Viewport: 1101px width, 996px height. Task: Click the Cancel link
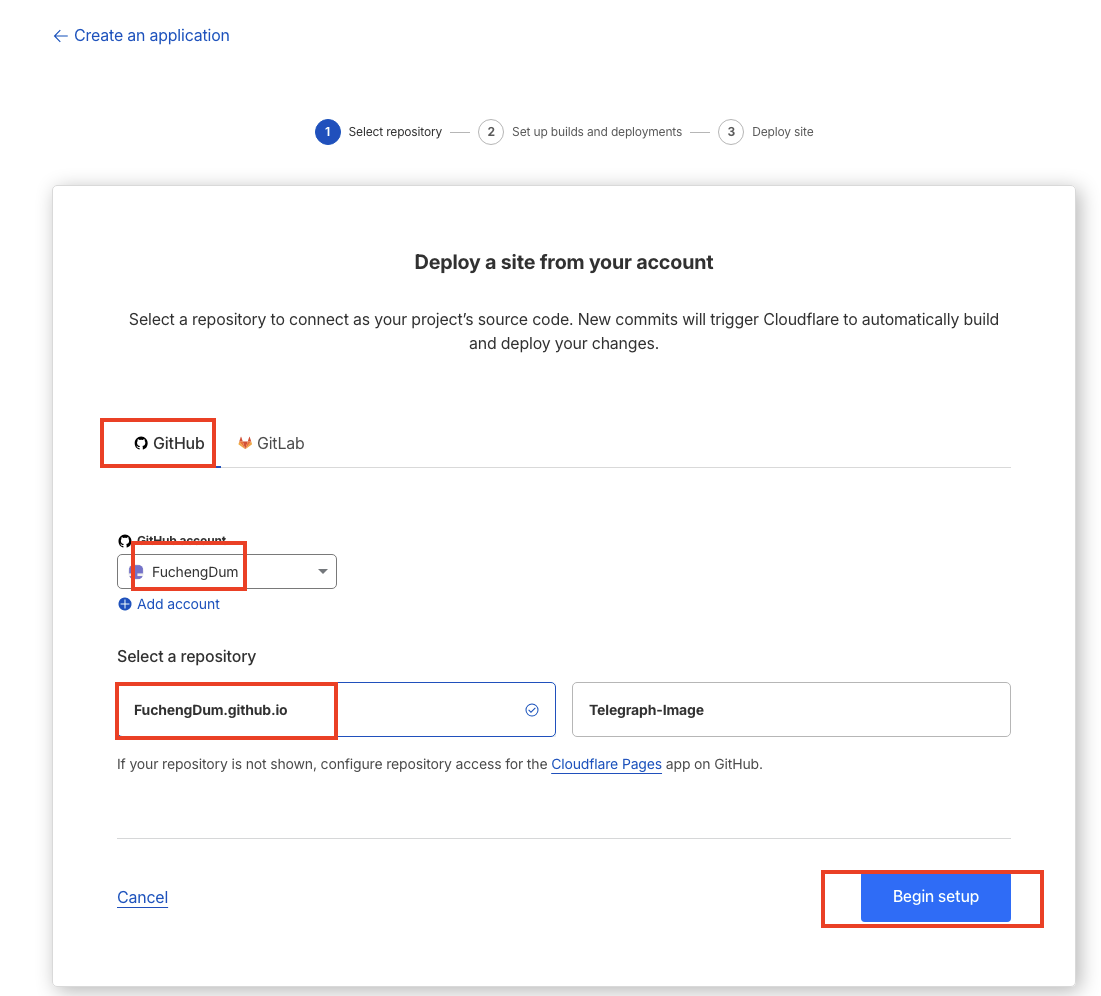point(142,897)
